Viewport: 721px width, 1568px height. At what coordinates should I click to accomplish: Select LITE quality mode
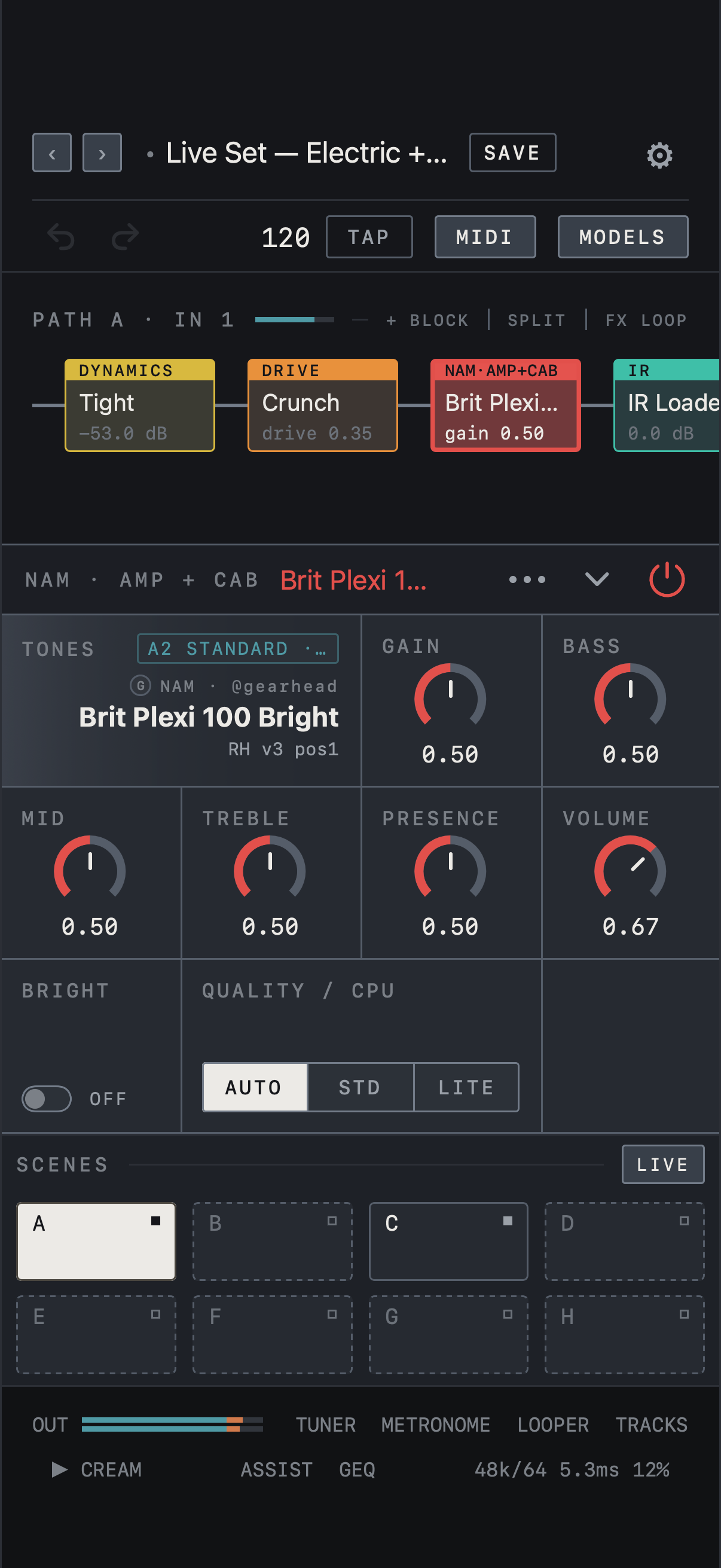pyautogui.click(x=467, y=1087)
